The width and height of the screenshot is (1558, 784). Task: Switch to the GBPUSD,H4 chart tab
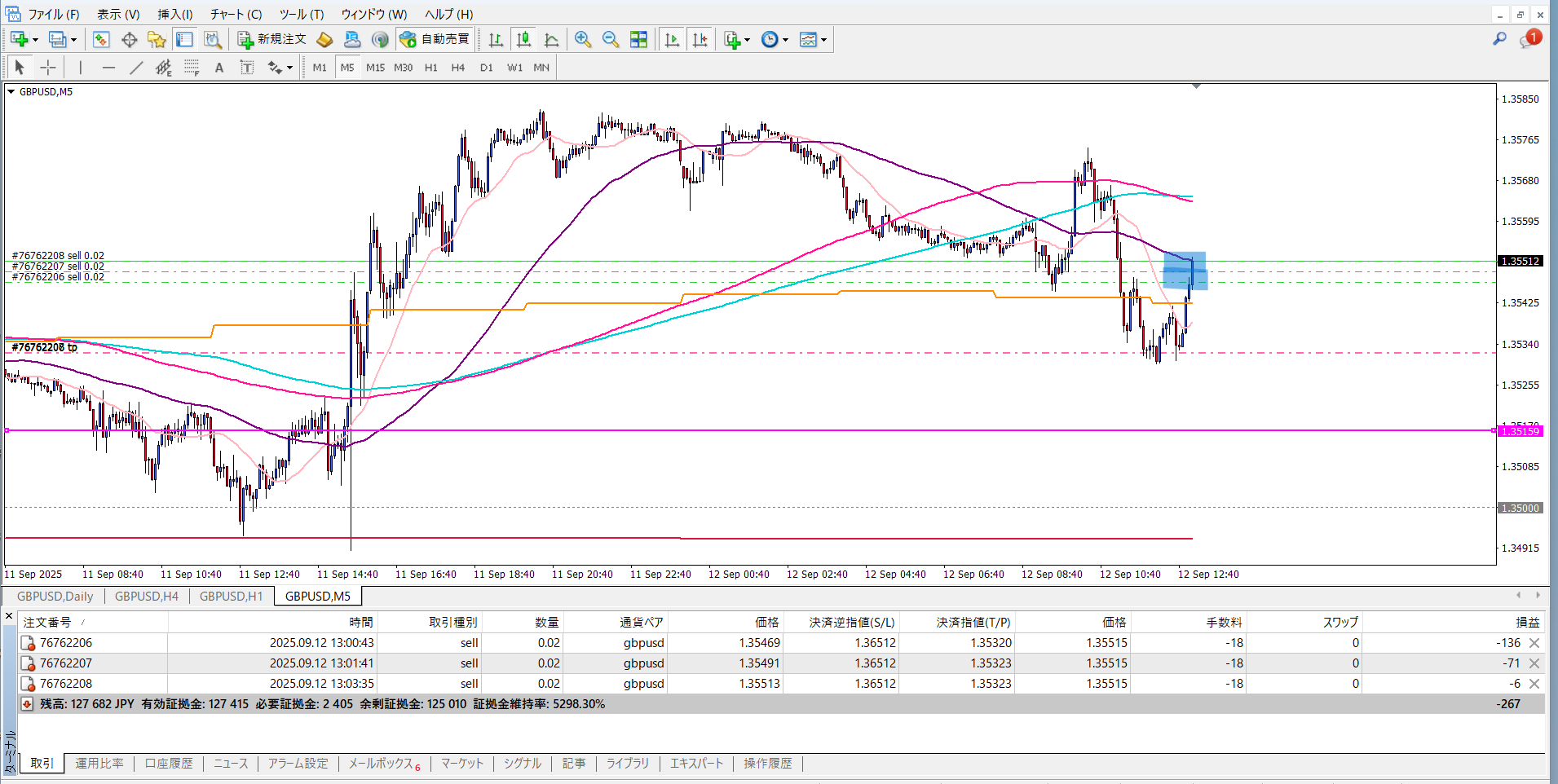click(x=147, y=596)
